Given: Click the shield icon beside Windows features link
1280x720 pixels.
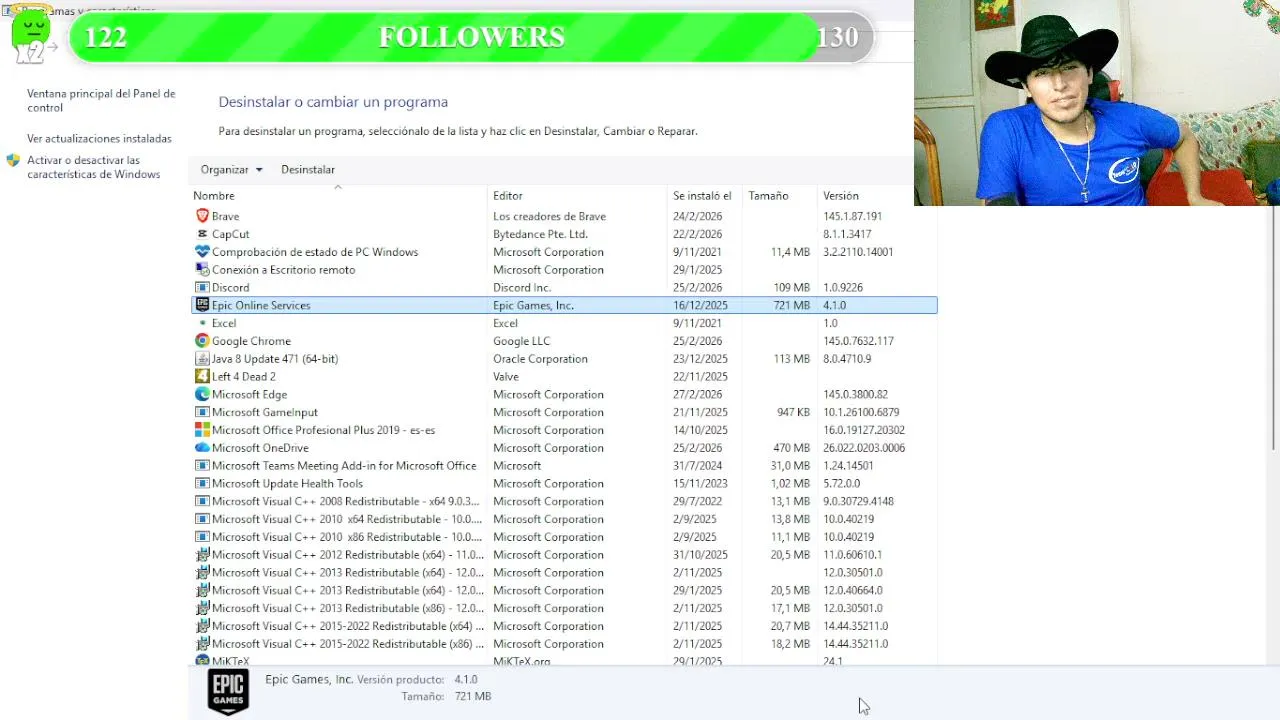Looking at the screenshot, I should [x=13, y=160].
